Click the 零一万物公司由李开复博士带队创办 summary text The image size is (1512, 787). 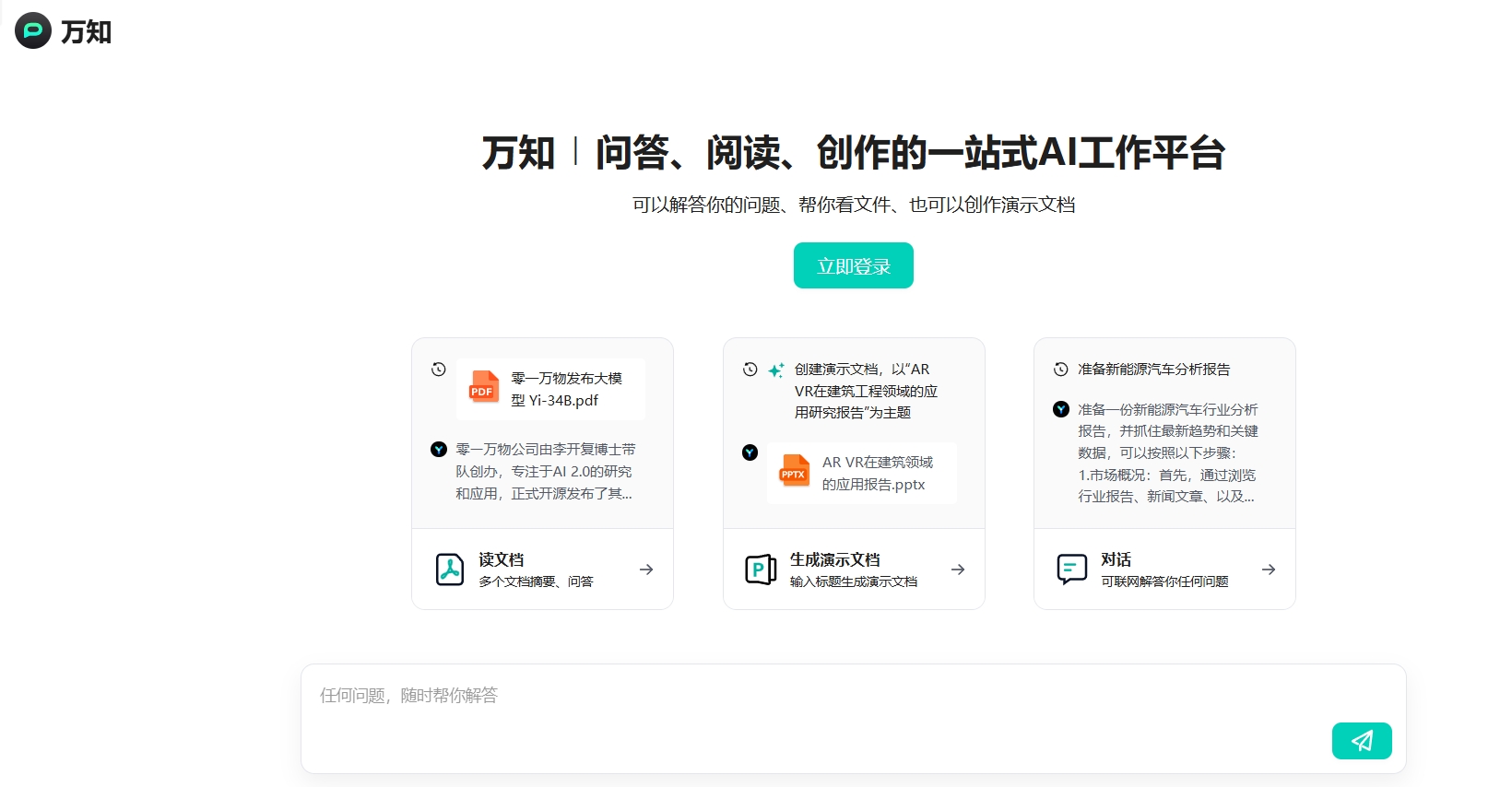pos(546,471)
